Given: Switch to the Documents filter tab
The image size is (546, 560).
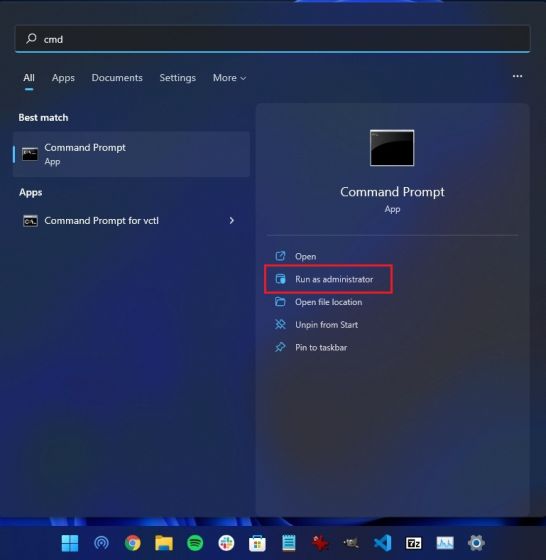Looking at the screenshot, I should click(117, 78).
